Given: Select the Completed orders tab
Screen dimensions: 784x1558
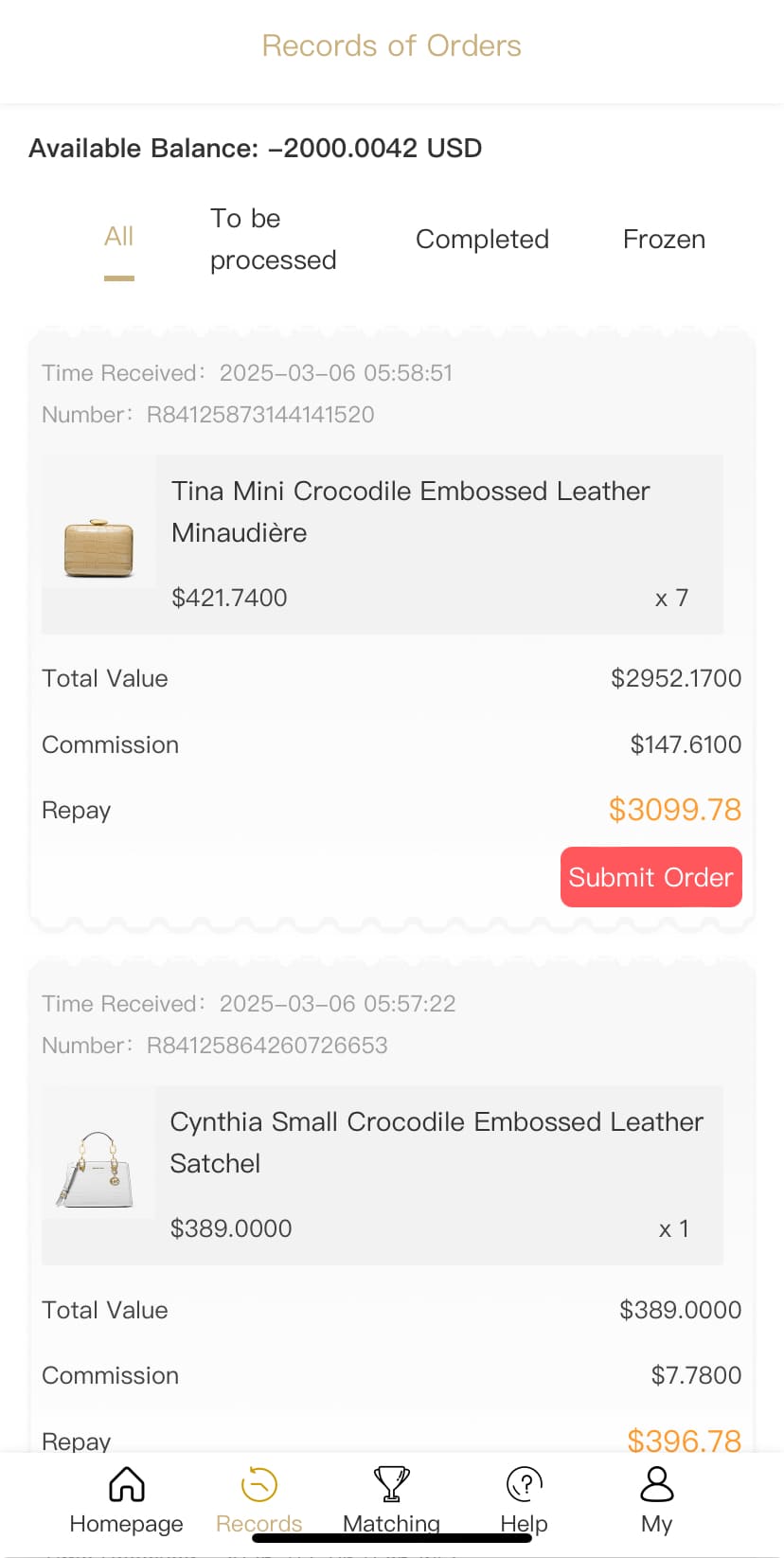Looking at the screenshot, I should pos(482,240).
